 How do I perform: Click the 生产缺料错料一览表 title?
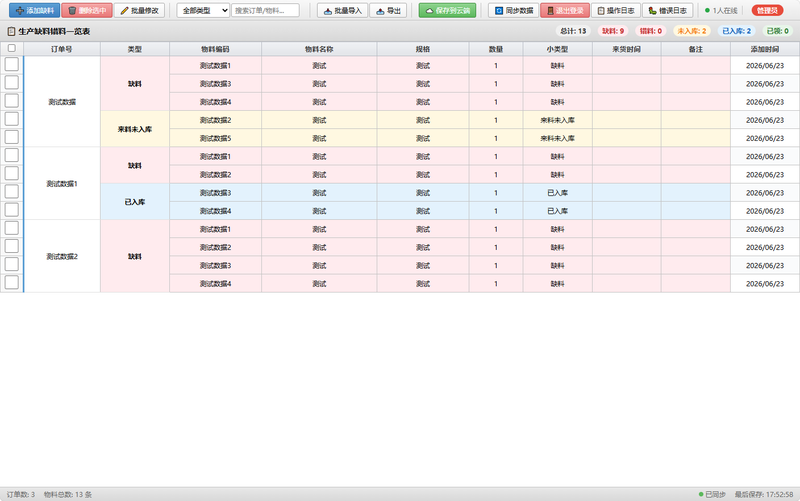tap(54, 32)
